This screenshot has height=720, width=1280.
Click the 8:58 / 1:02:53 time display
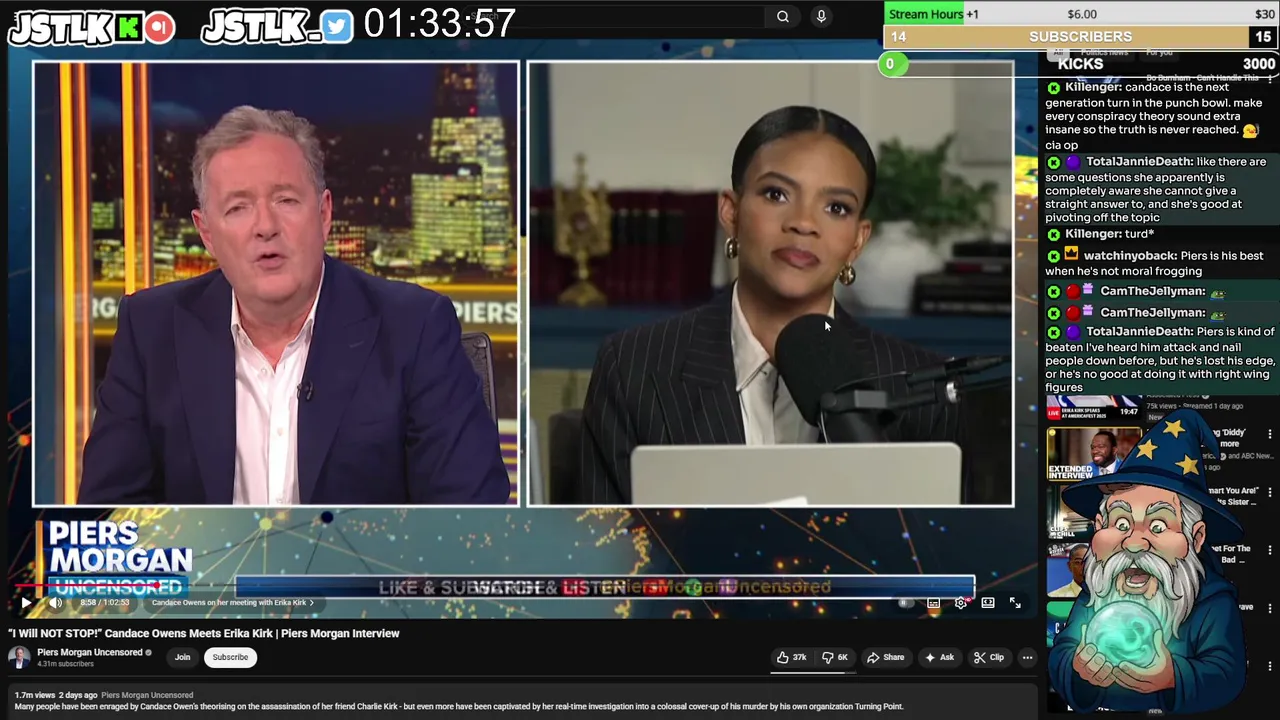pos(107,603)
